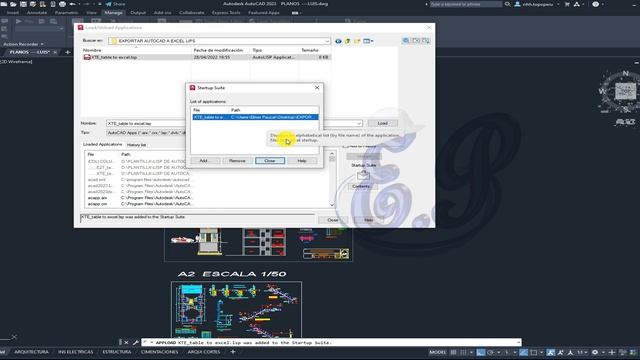Switch to CIMENTACIONES layout tab
640x360 pixels.
click(160, 352)
